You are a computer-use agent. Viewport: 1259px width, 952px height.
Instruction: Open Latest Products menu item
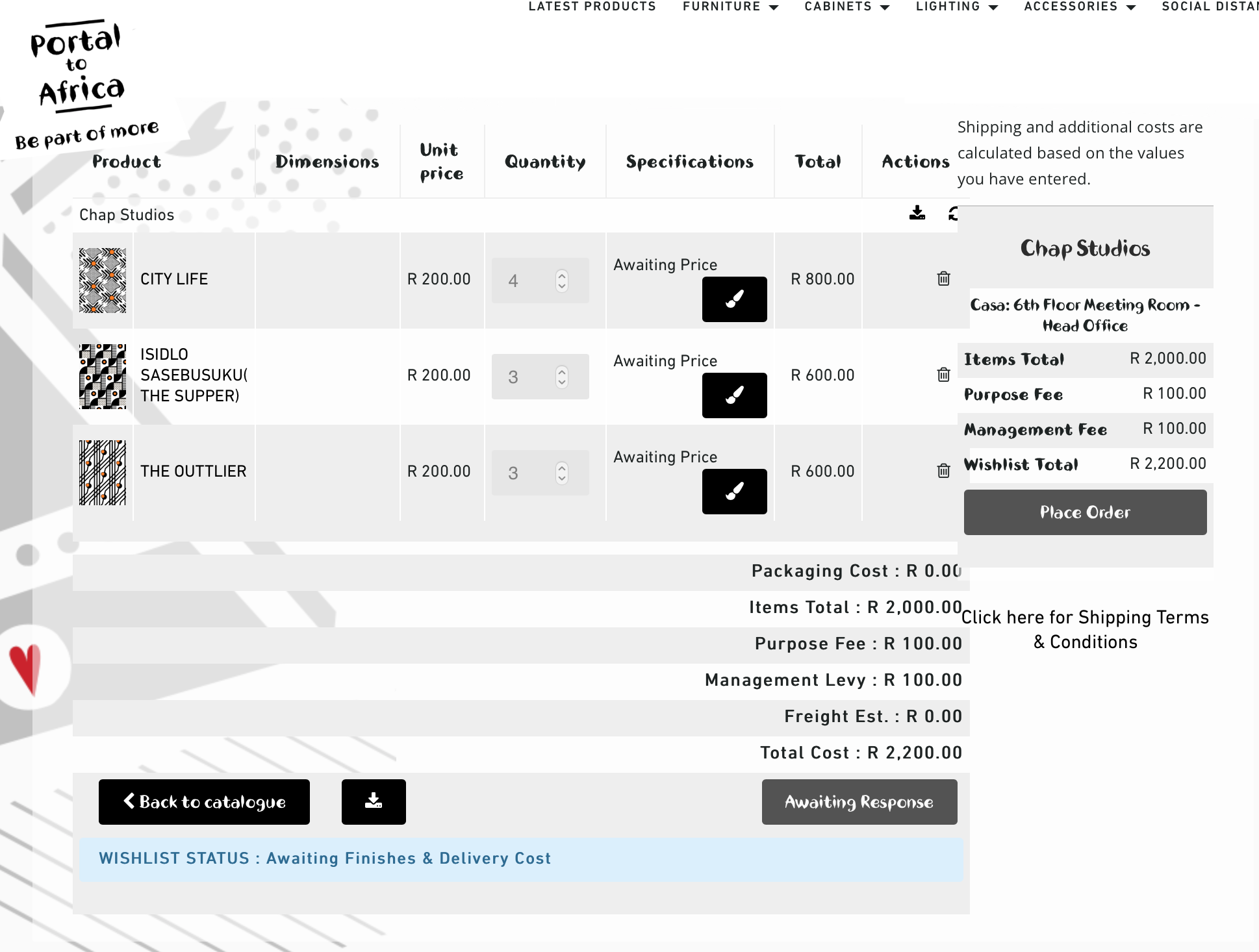click(592, 6)
